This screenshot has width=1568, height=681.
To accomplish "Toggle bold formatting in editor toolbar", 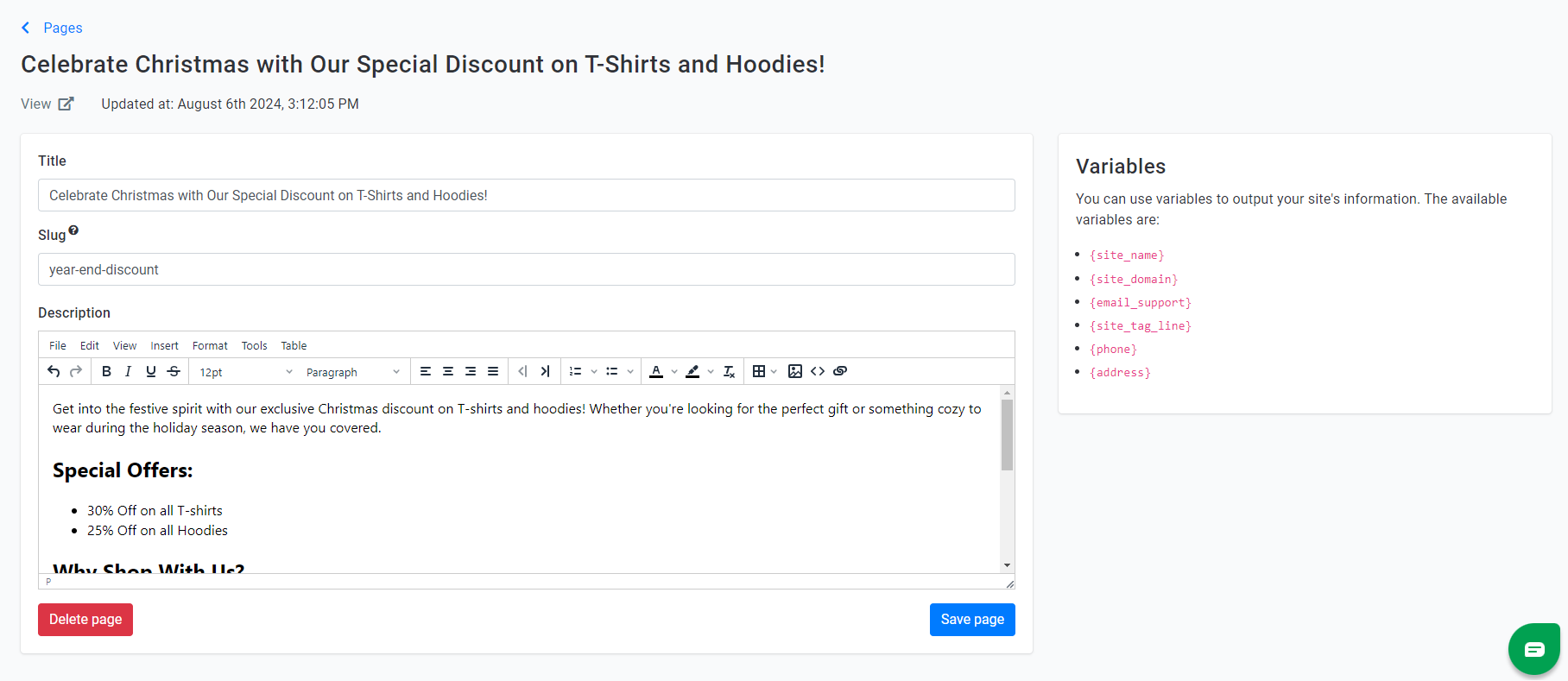I will click(106, 371).
